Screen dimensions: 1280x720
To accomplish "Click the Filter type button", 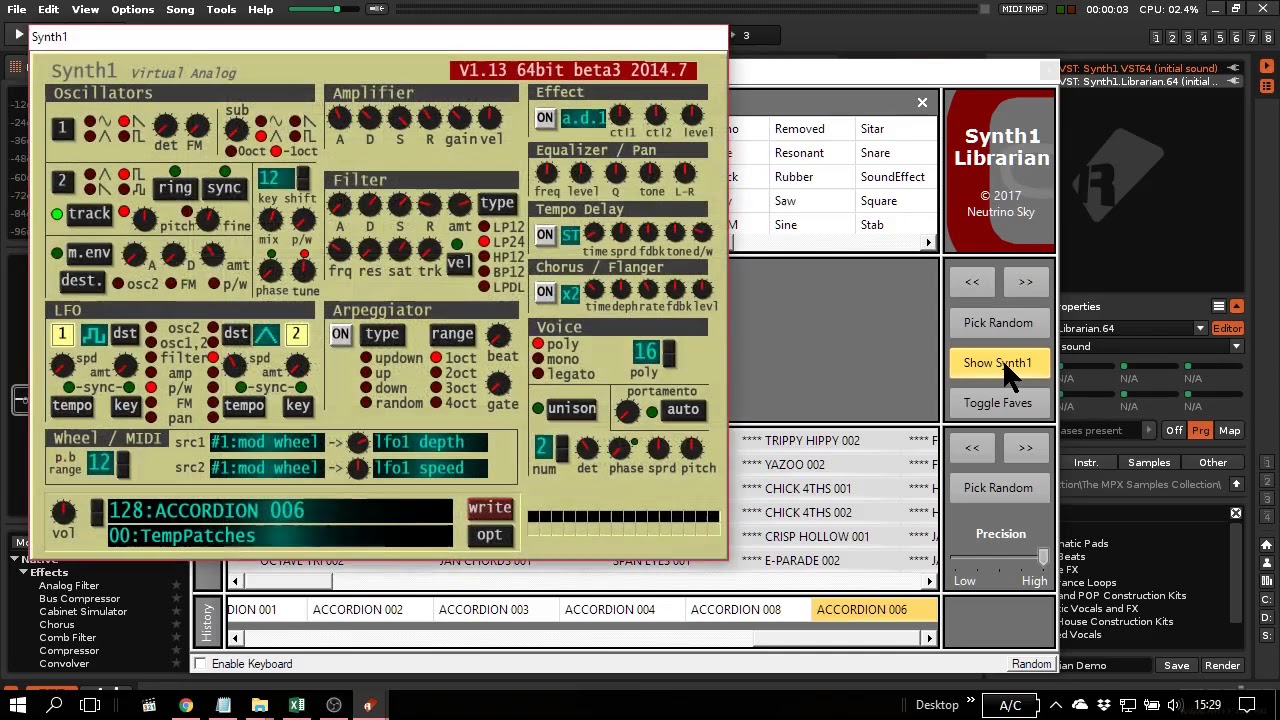I will (x=497, y=203).
